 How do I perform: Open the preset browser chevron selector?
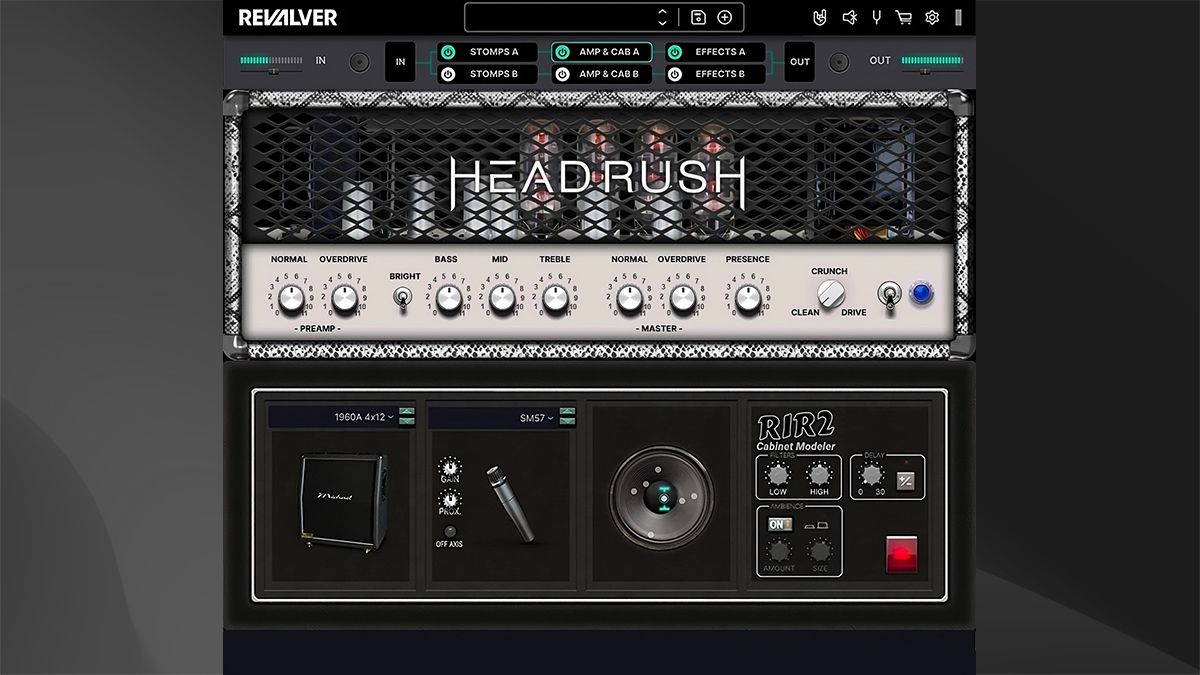(x=662, y=17)
